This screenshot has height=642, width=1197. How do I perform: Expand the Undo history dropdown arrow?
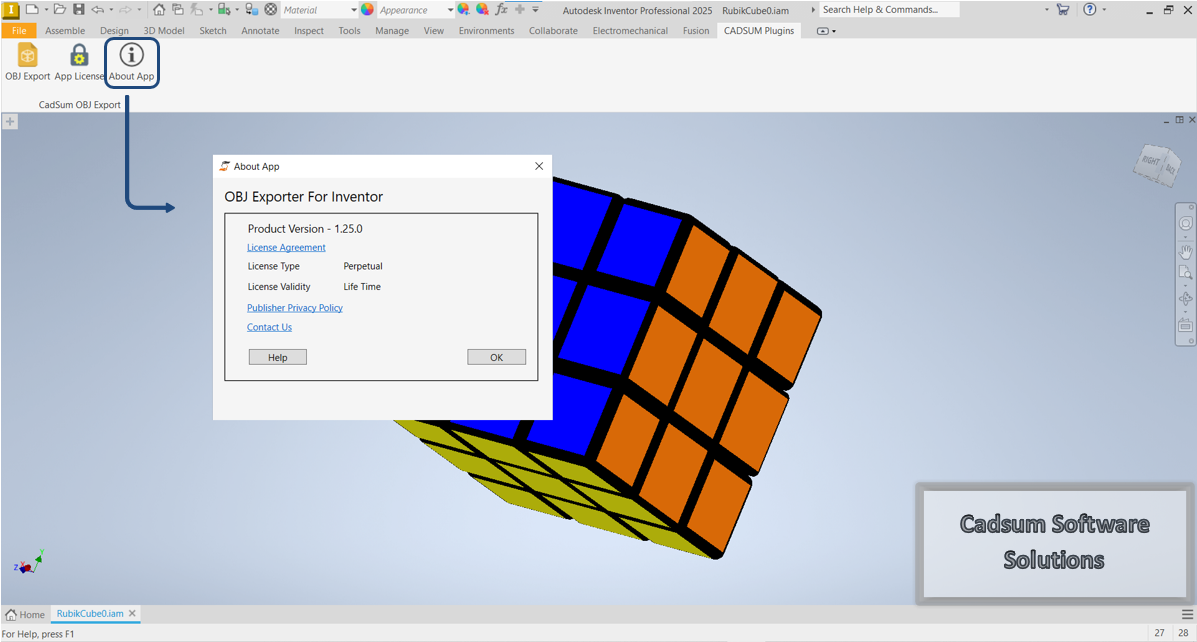tap(111, 10)
